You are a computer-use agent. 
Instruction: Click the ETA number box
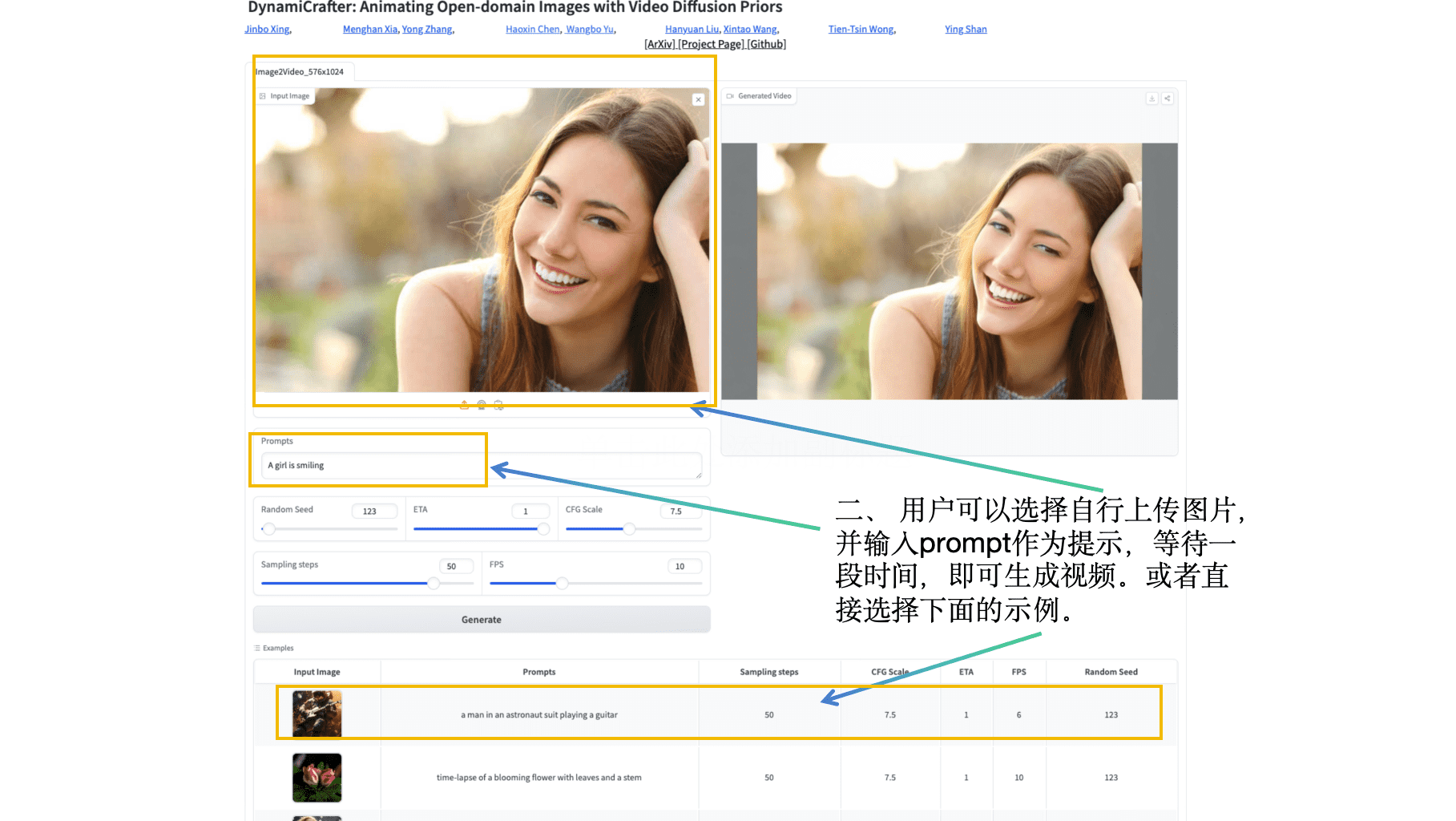[530, 511]
